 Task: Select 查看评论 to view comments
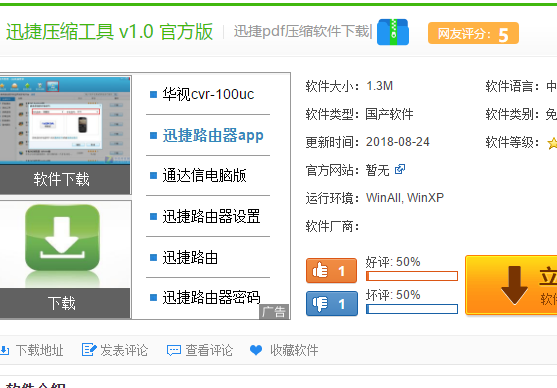click(209, 350)
